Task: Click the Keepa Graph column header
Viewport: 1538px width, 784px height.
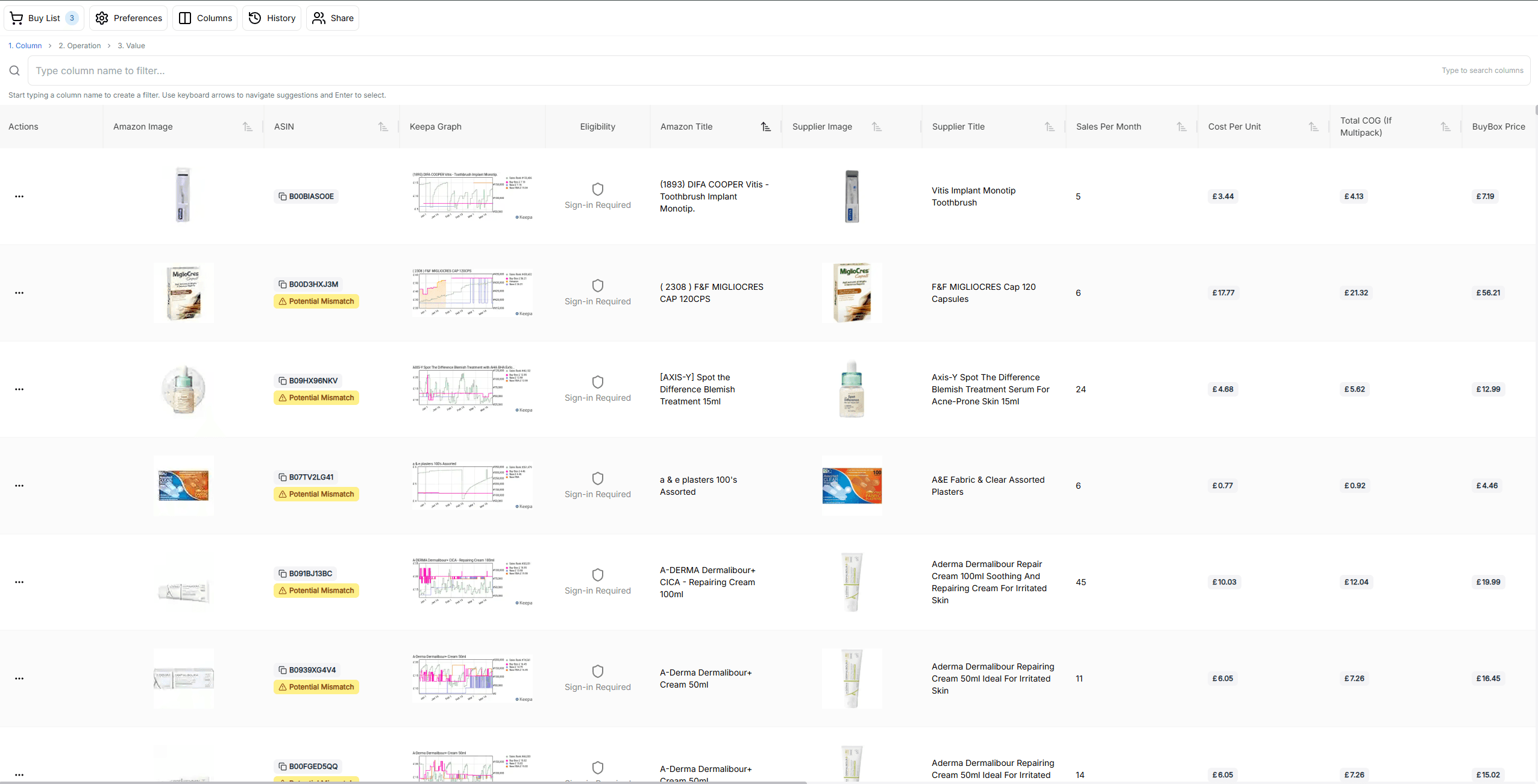Action: pyautogui.click(x=436, y=127)
